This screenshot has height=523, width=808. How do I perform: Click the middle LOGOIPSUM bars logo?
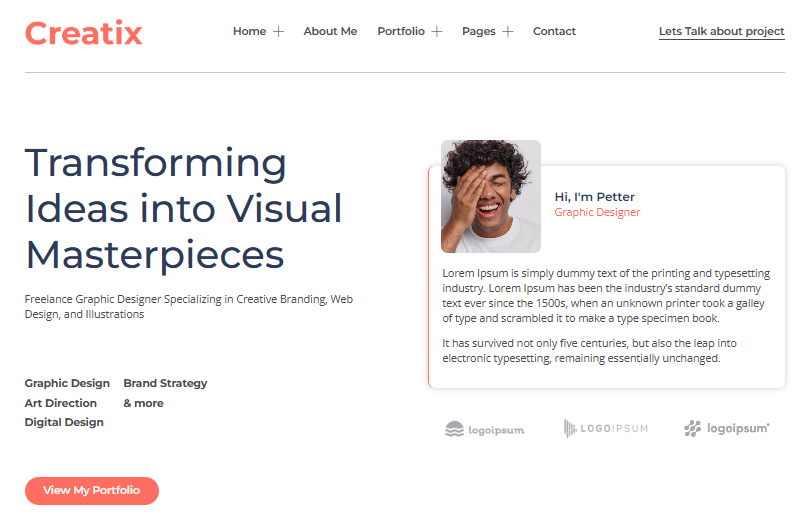pos(606,428)
